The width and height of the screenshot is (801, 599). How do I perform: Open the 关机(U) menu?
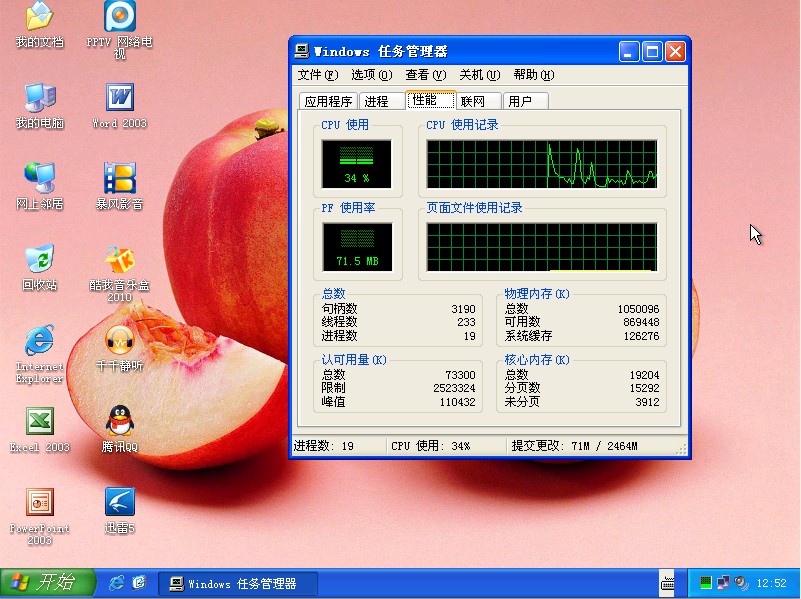tap(478, 75)
